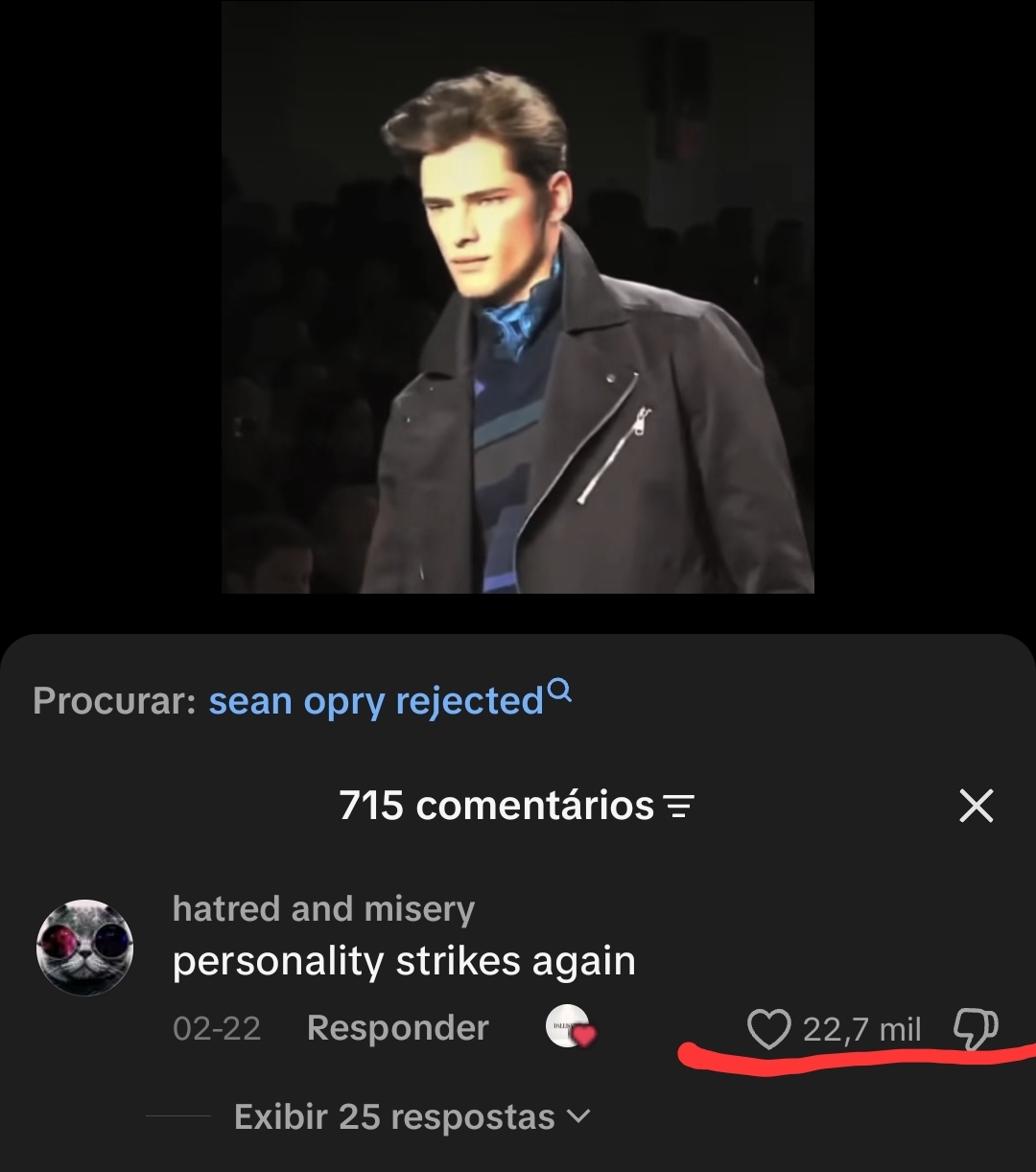Viewport: 1036px width, 1172px height.
Task: Like the comment with the heart icon
Action: point(768,1029)
